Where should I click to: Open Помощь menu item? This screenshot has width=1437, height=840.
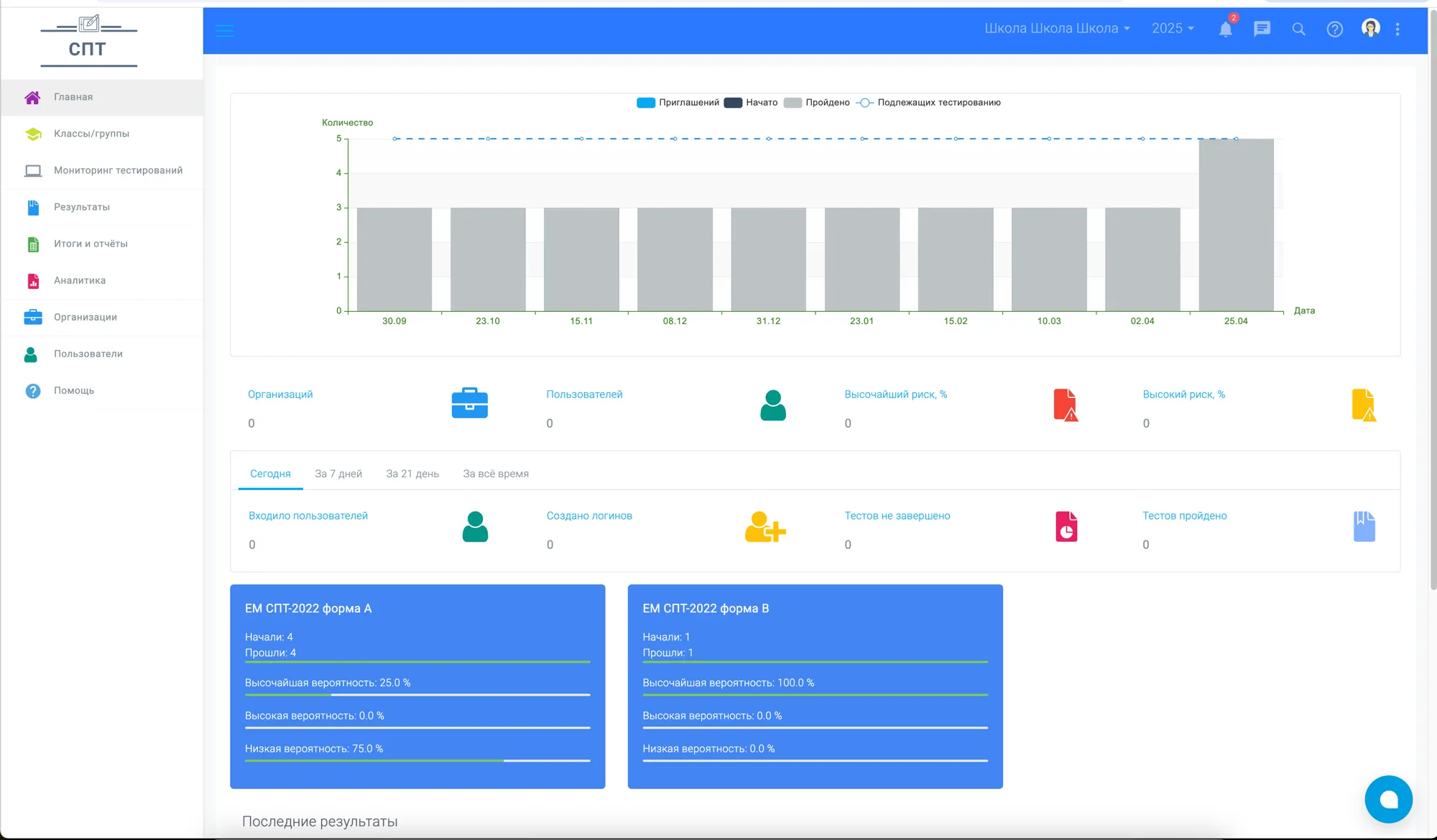pyautogui.click(x=102, y=391)
